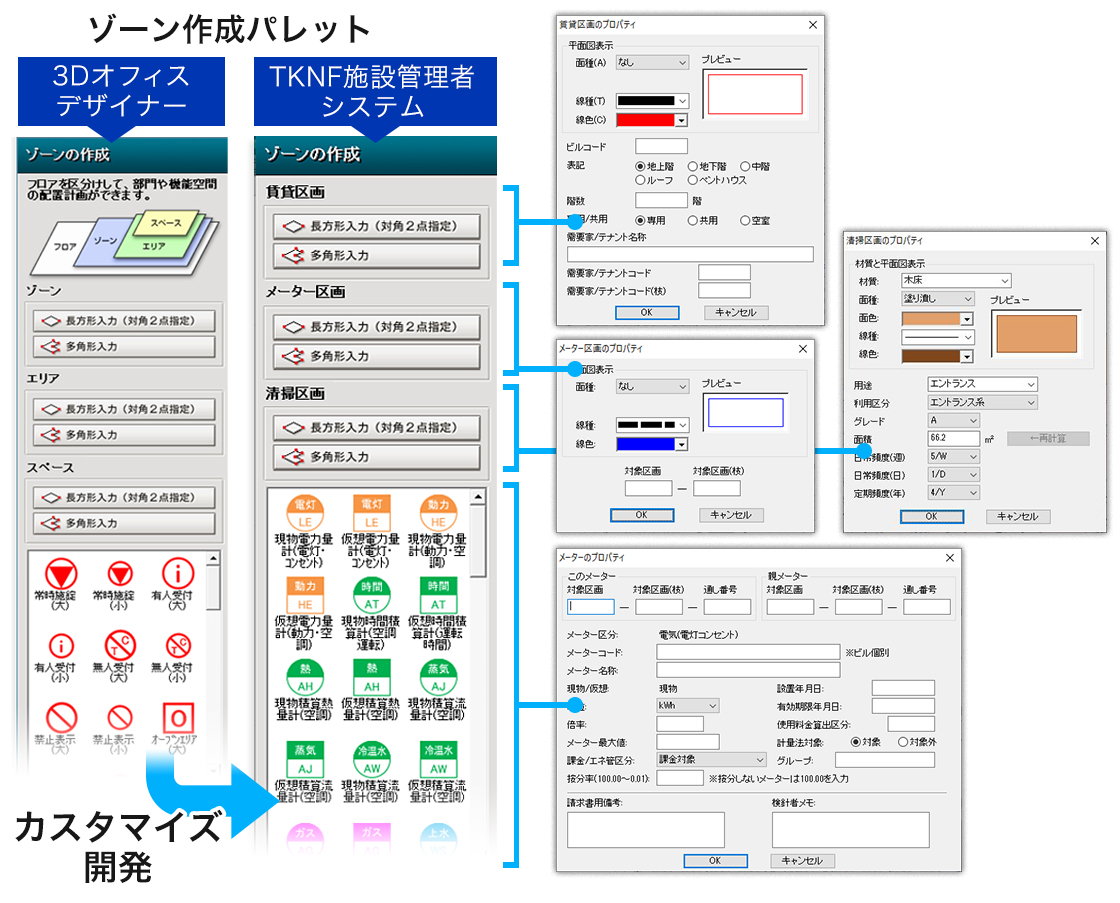Open the 計量頻度(週) dropdown showing 5/W
Screen dimensions: 1120x903
point(953,455)
